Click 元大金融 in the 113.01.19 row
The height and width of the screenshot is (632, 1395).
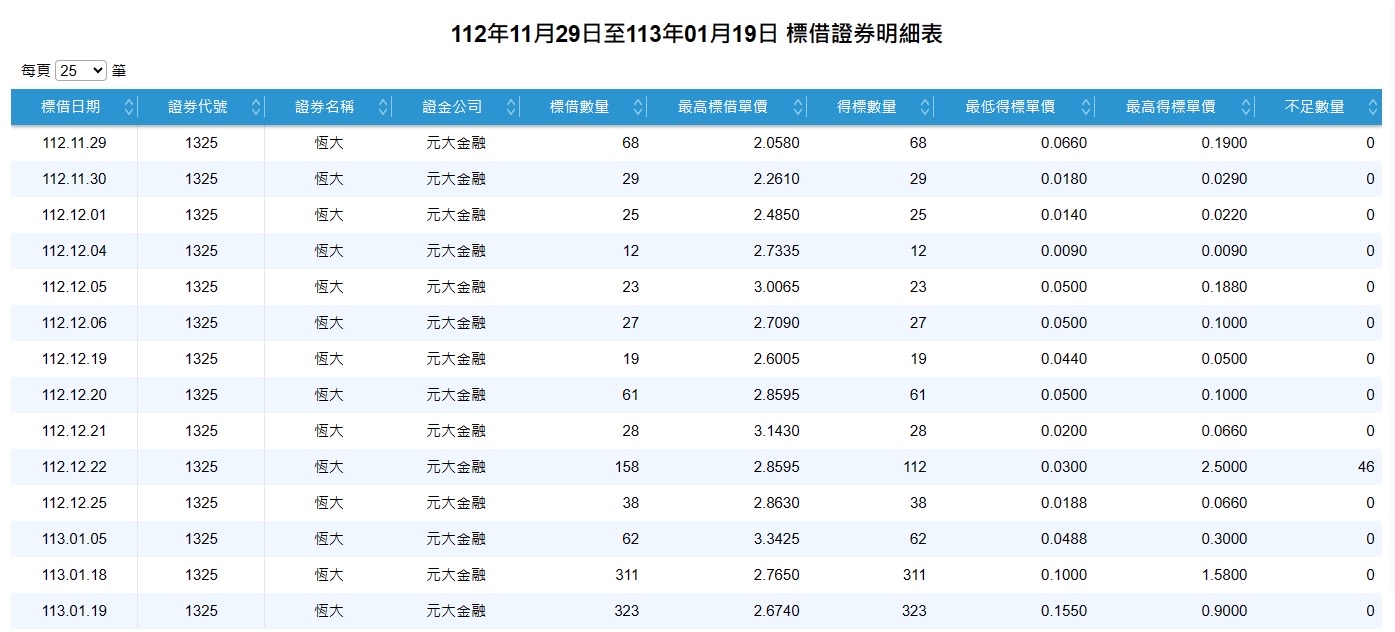[x=456, y=611]
